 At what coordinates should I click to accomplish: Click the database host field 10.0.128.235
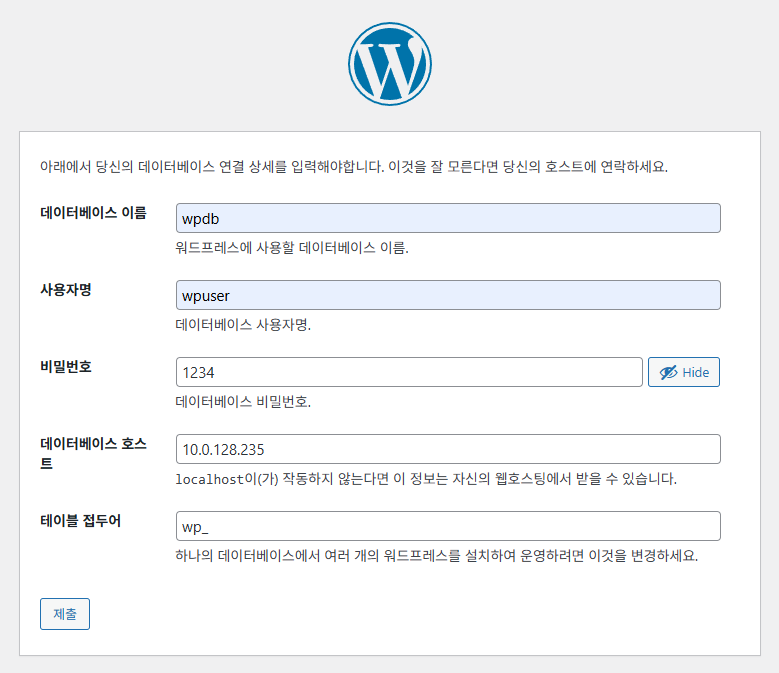coord(448,449)
